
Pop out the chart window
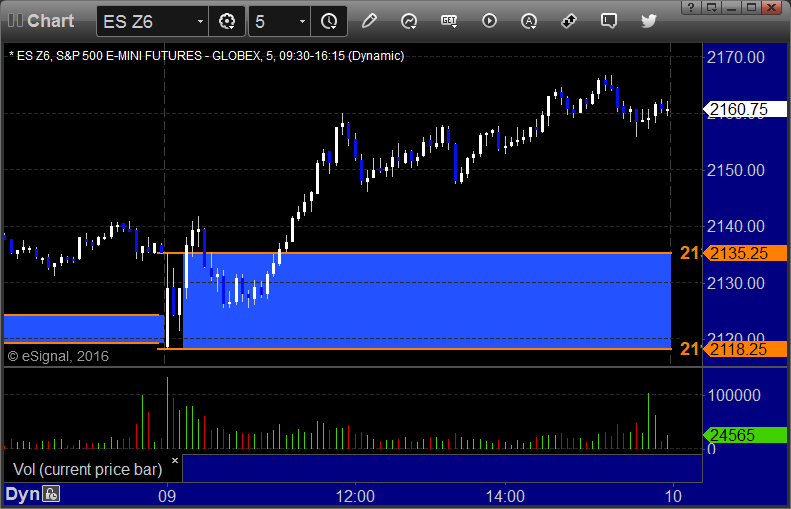(x=711, y=7)
